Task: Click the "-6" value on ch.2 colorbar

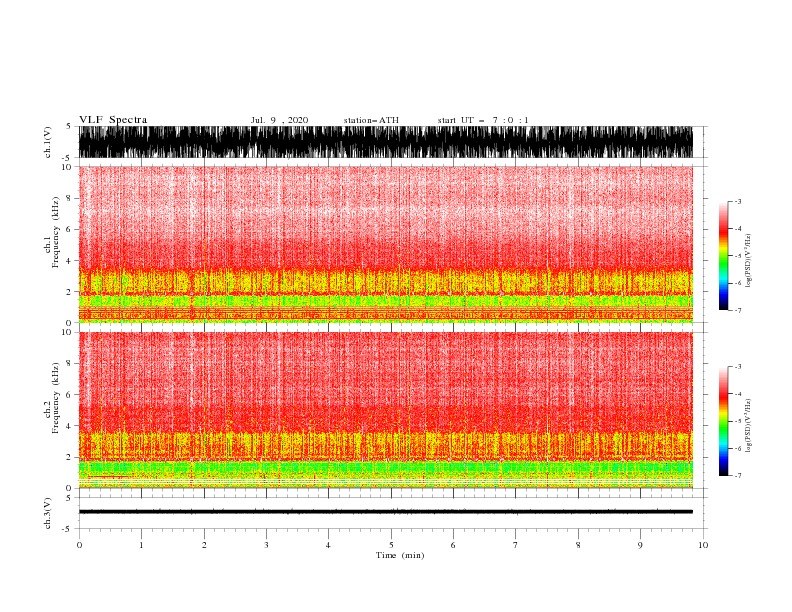Action: point(737,448)
